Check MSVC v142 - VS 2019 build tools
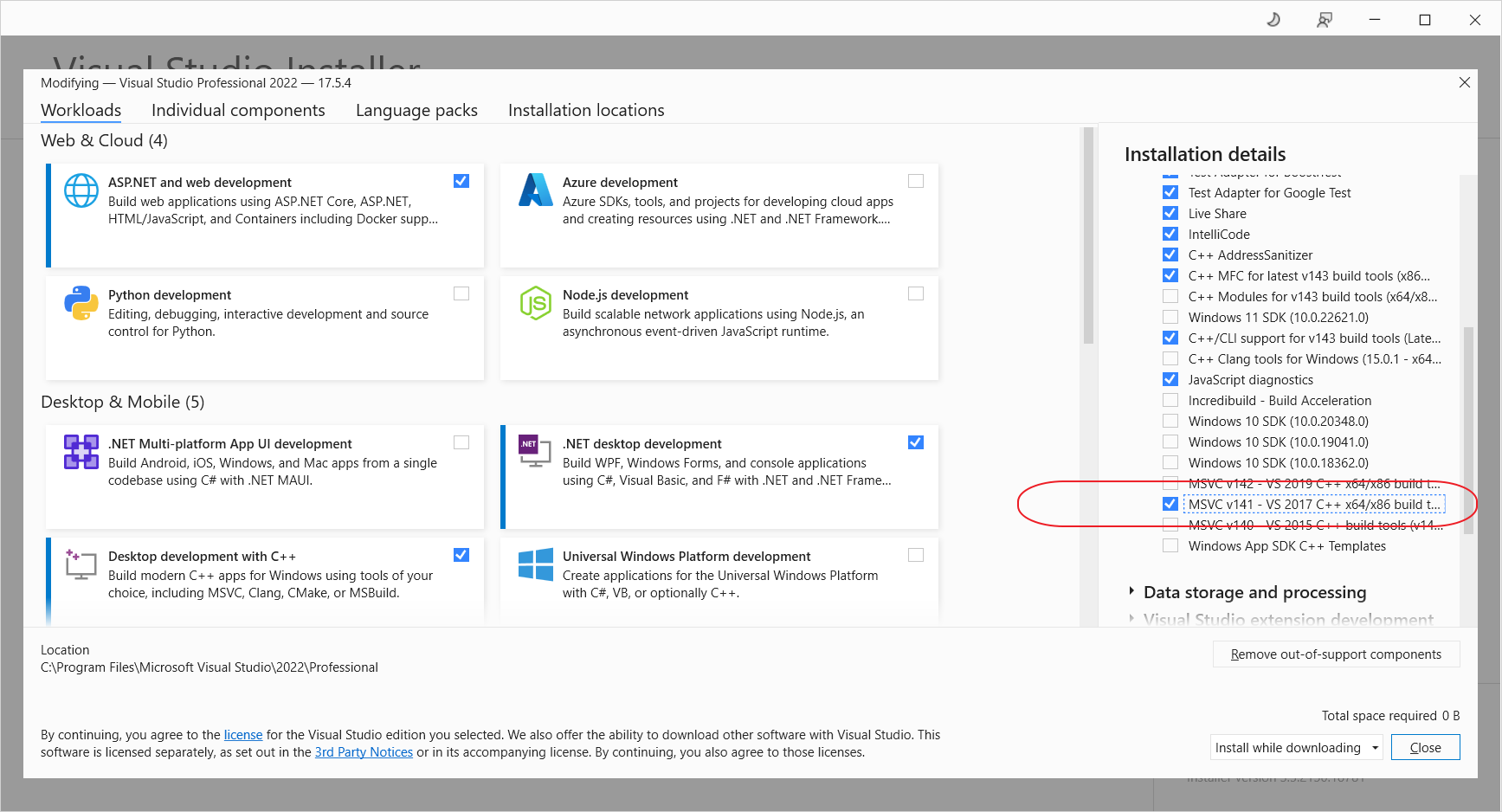Image resolution: width=1502 pixels, height=812 pixels. [1170, 483]
